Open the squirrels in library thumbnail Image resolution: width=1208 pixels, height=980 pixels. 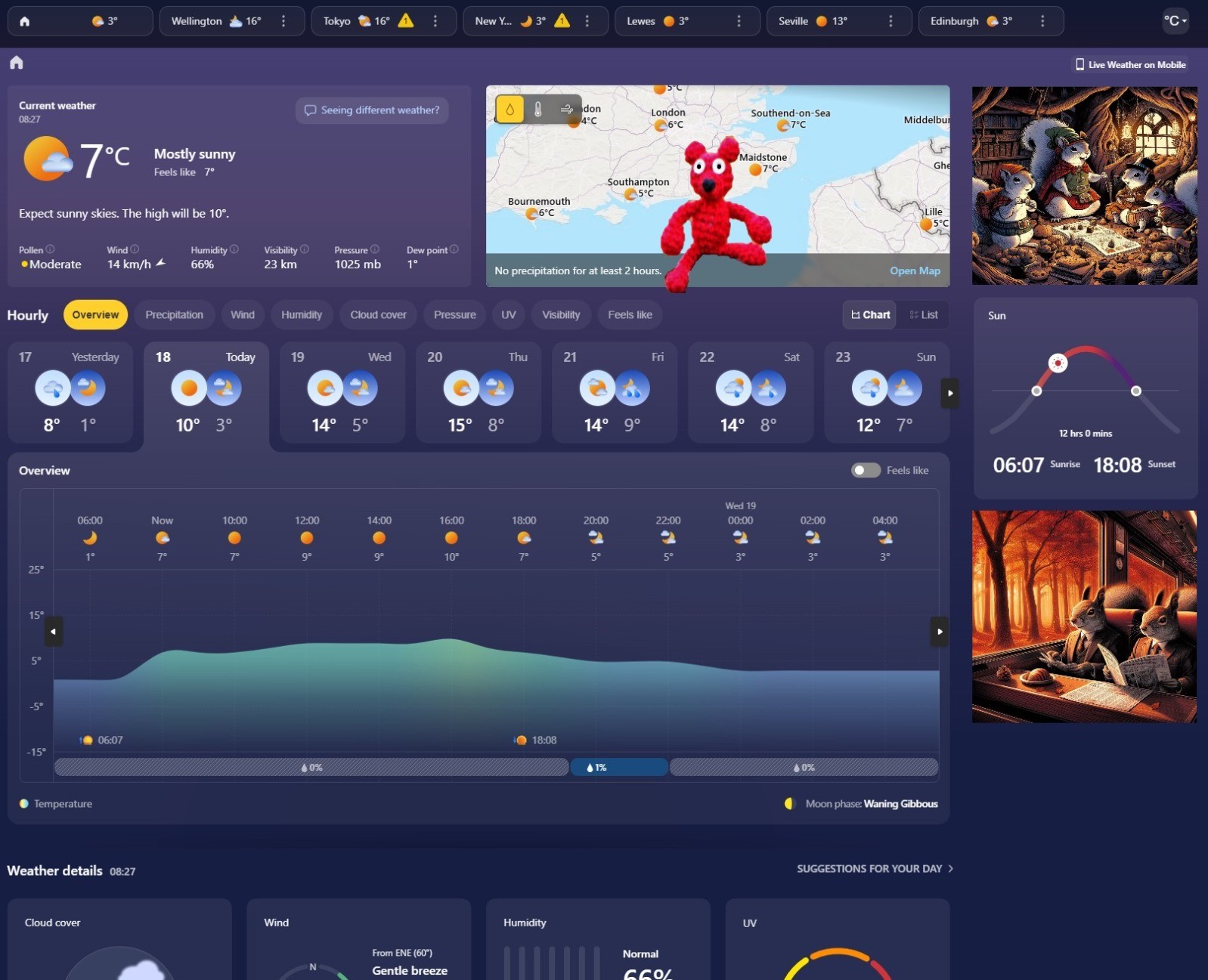1085,186
